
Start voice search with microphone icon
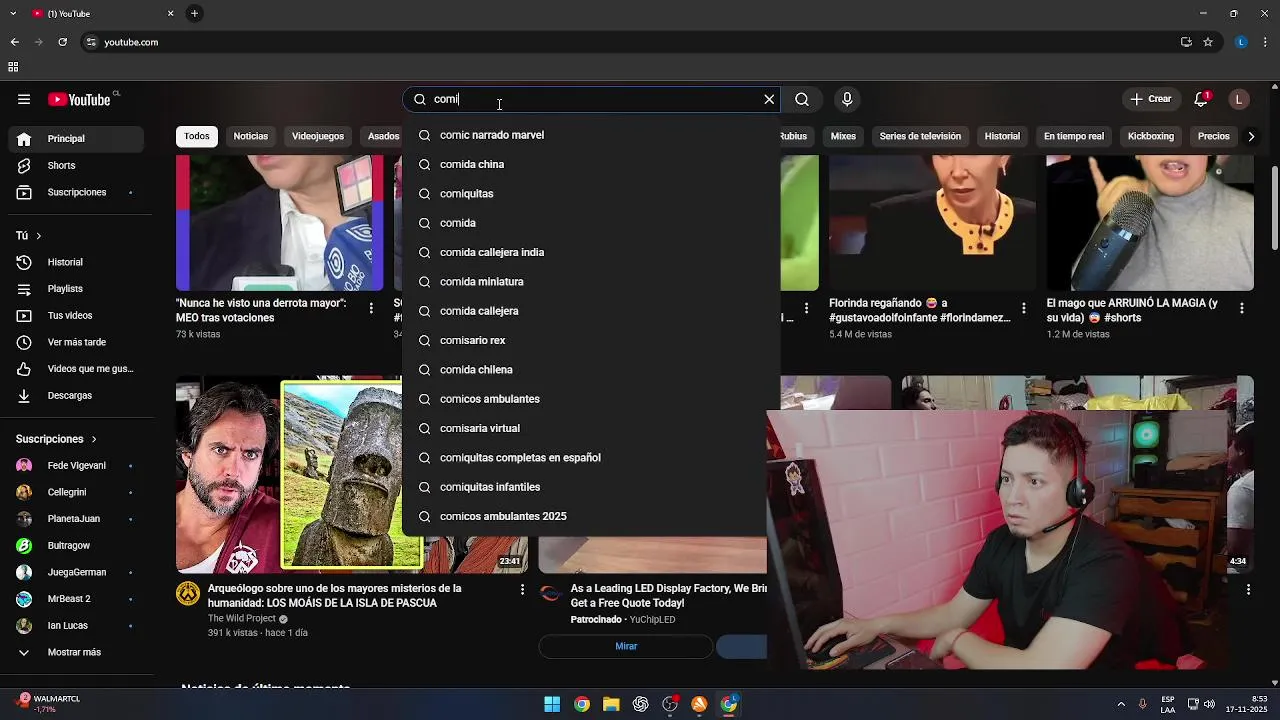click(x=847, y=99)
